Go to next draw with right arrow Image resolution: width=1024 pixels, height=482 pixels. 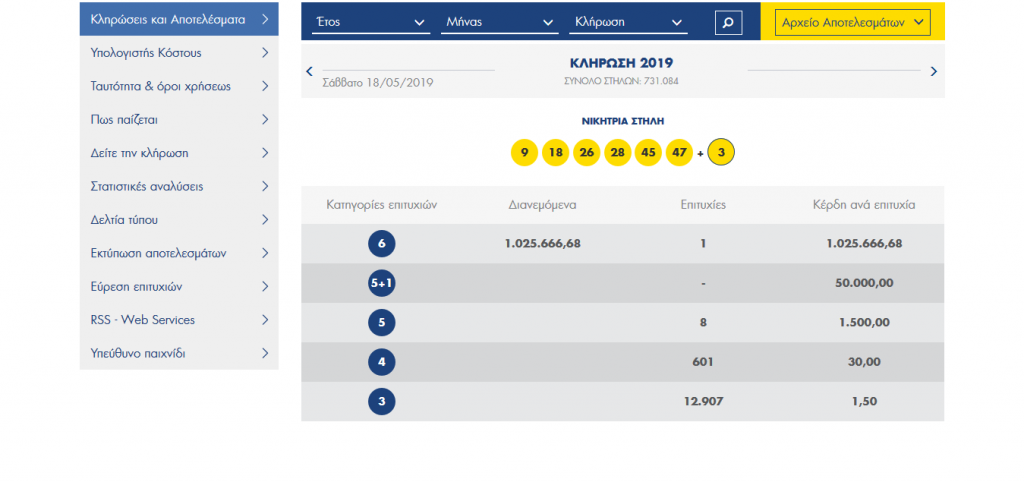933,71
